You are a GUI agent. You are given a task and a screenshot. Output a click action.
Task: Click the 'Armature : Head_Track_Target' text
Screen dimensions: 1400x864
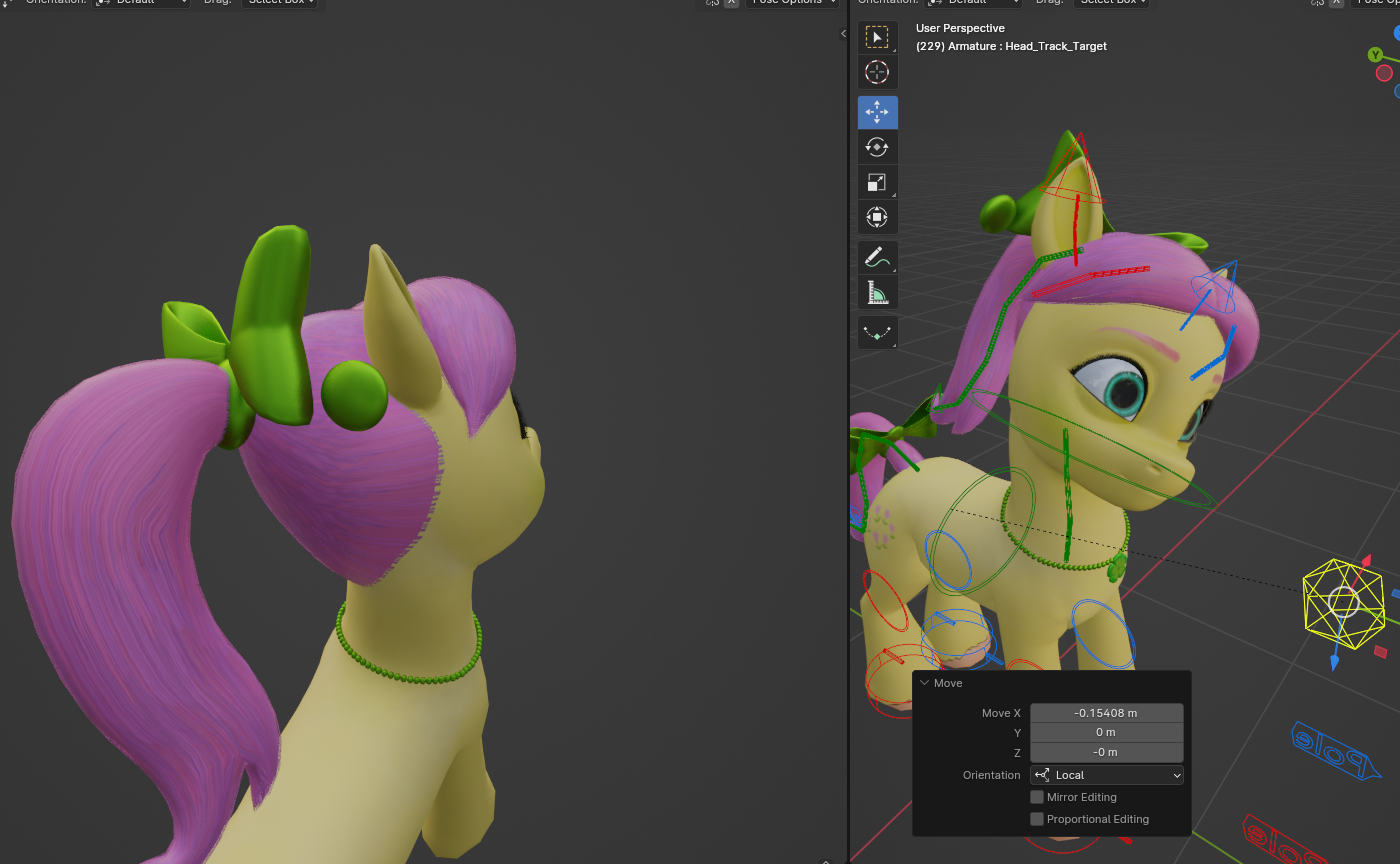(1027, 46)
